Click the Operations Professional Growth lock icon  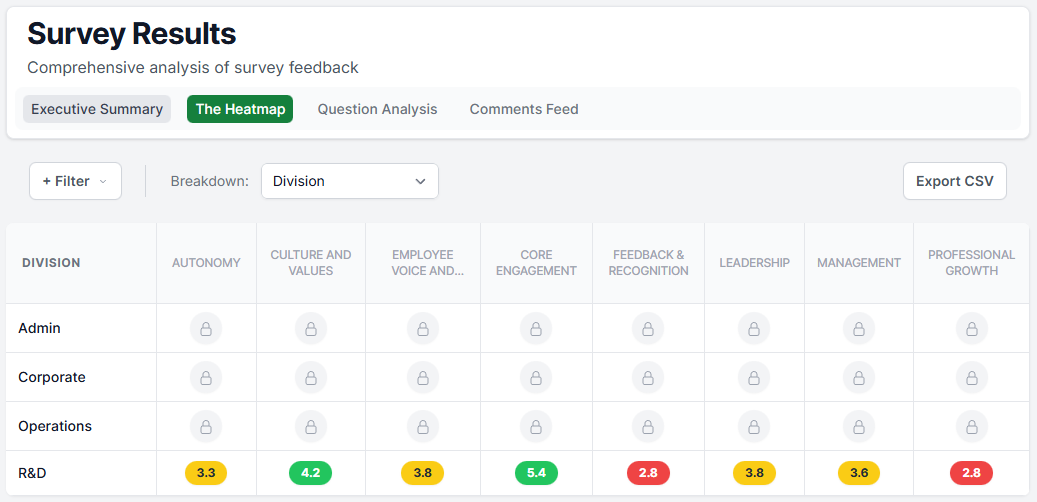(x=971, y=427)
